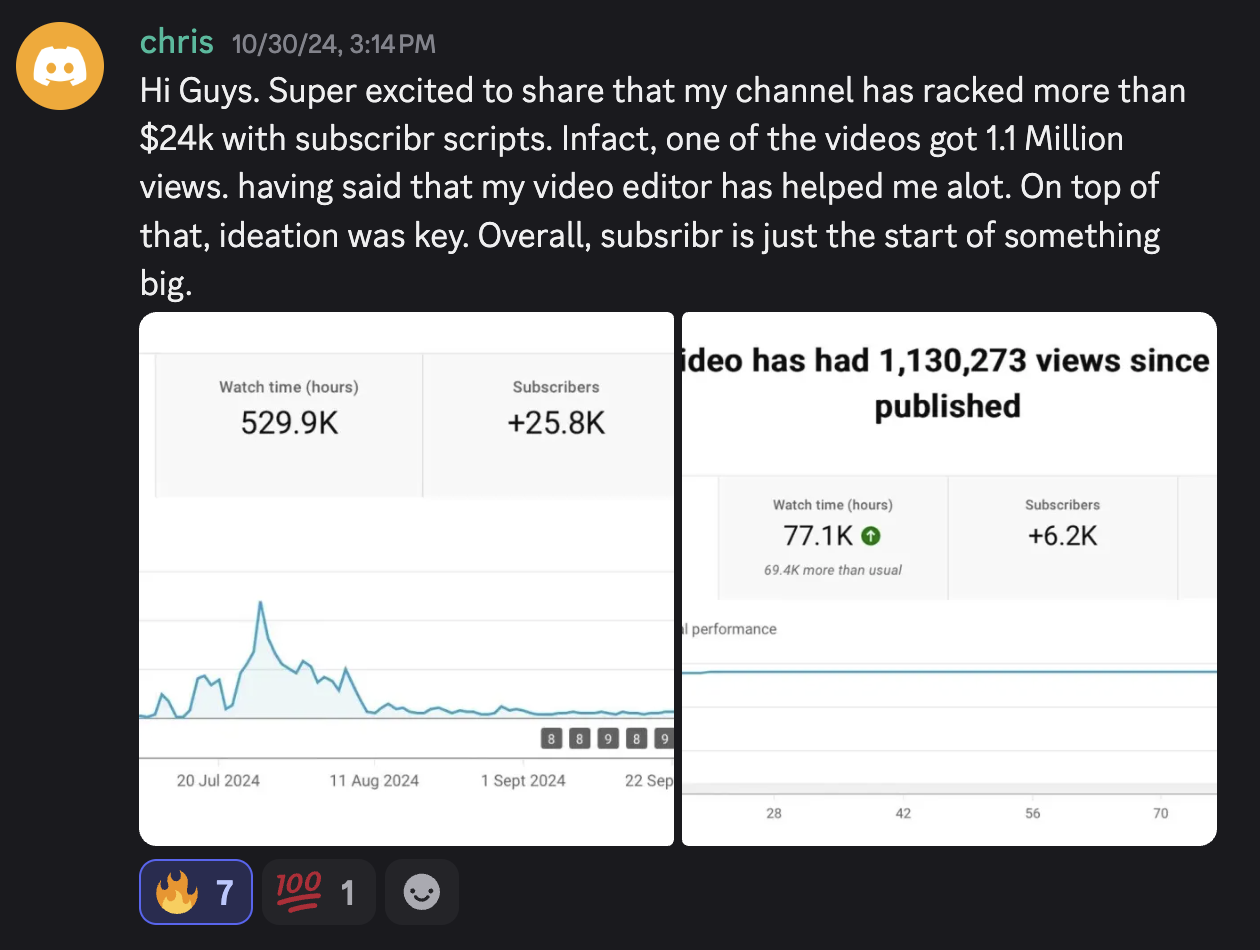Click the axis label 56 in right chart

(x=1033, y=814)
